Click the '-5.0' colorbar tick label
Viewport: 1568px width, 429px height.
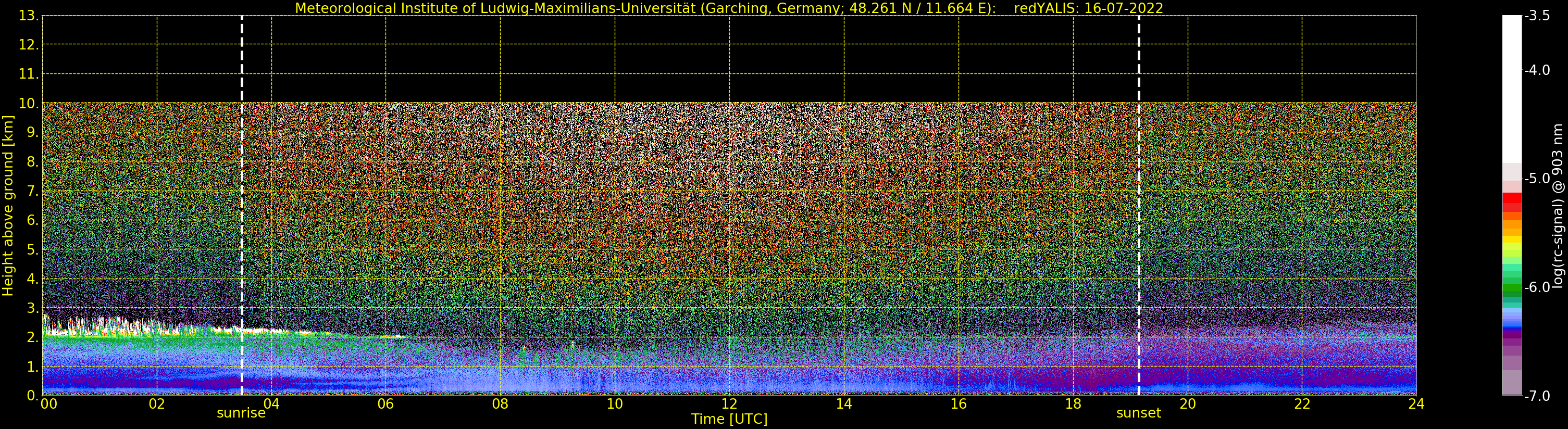pyautogui.click(x=1537, y=178)
